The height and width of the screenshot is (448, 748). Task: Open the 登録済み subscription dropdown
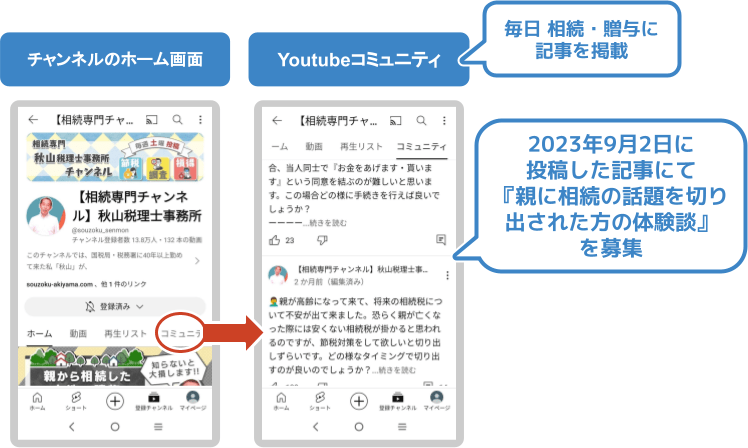click(x=115, y=307)
